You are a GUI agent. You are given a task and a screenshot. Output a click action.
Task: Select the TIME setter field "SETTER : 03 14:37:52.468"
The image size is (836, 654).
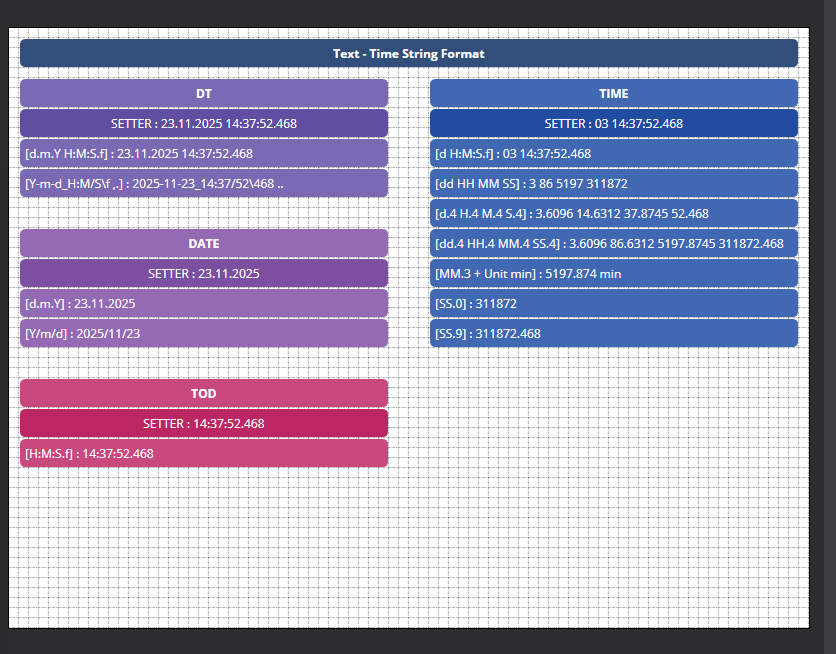coord(614,123)
